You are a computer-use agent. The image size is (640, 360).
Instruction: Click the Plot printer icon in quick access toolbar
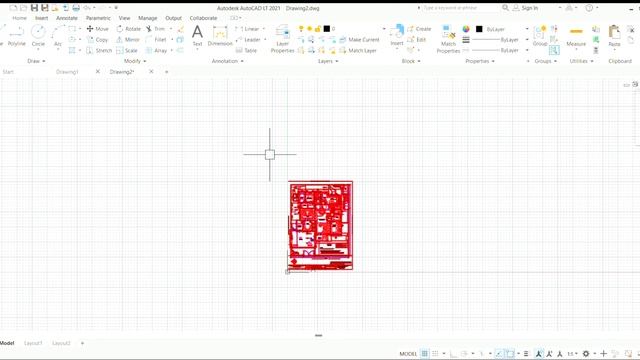point(76,8)
